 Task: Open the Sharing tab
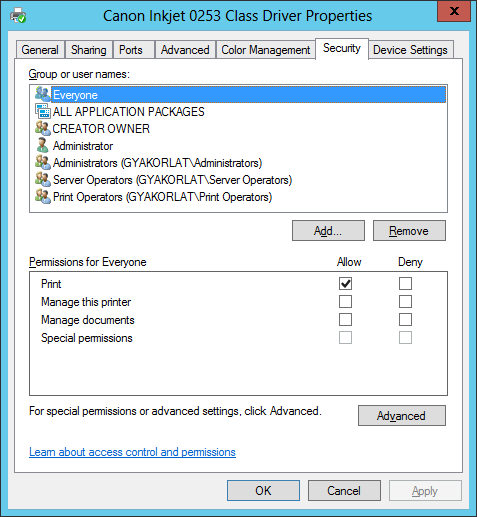tap(89, 50)
